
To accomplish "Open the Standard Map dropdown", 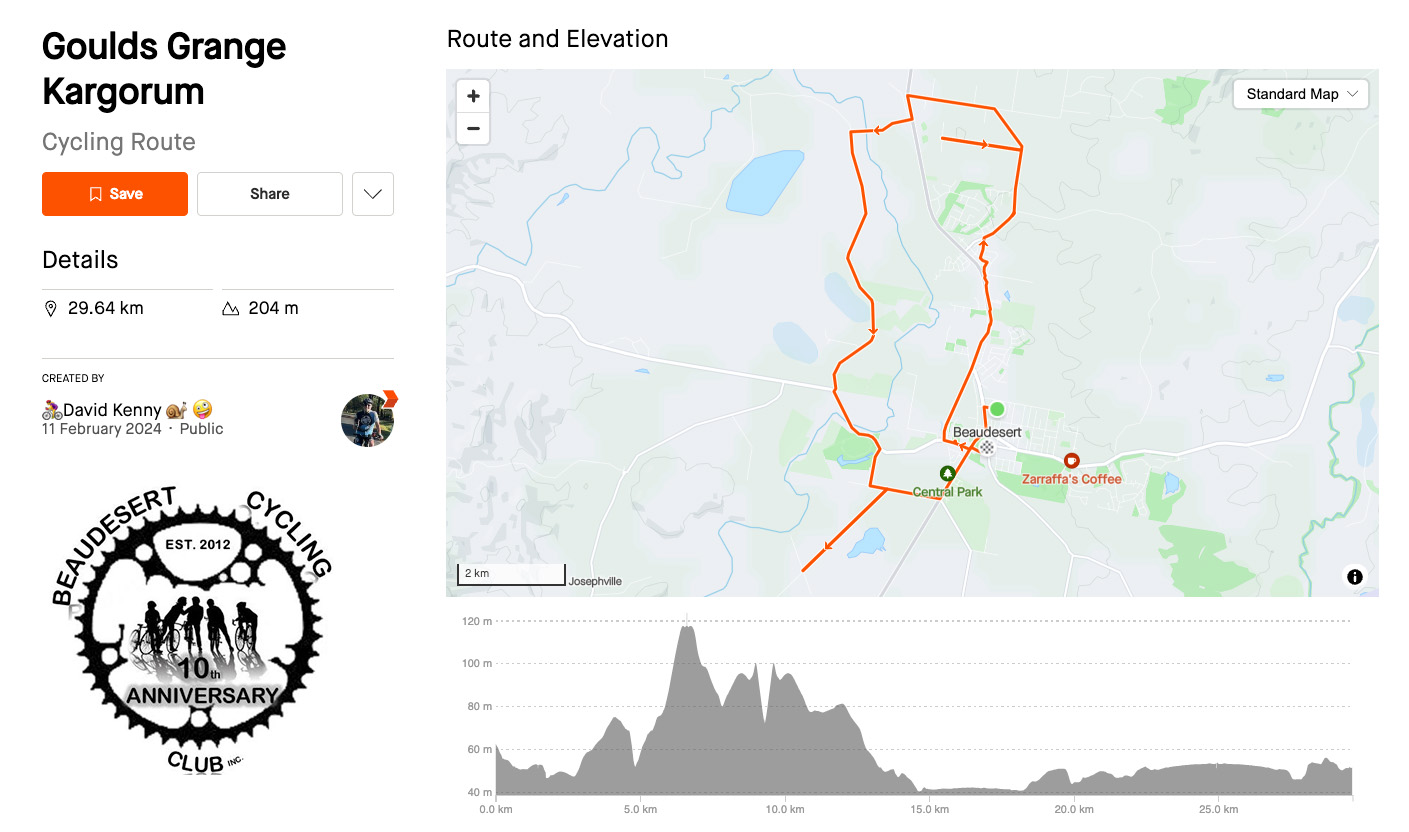I will 1301,94.
